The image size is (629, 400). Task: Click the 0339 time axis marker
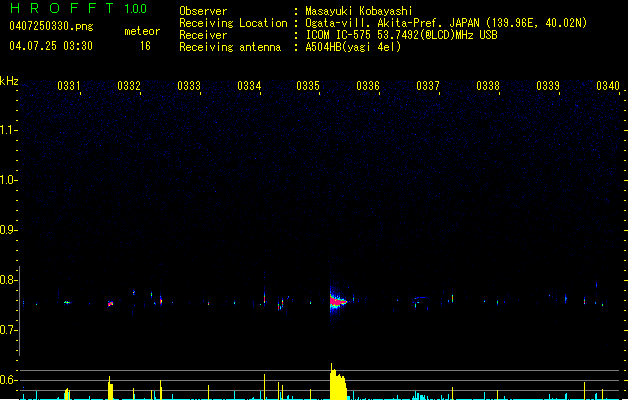[548, 85]
